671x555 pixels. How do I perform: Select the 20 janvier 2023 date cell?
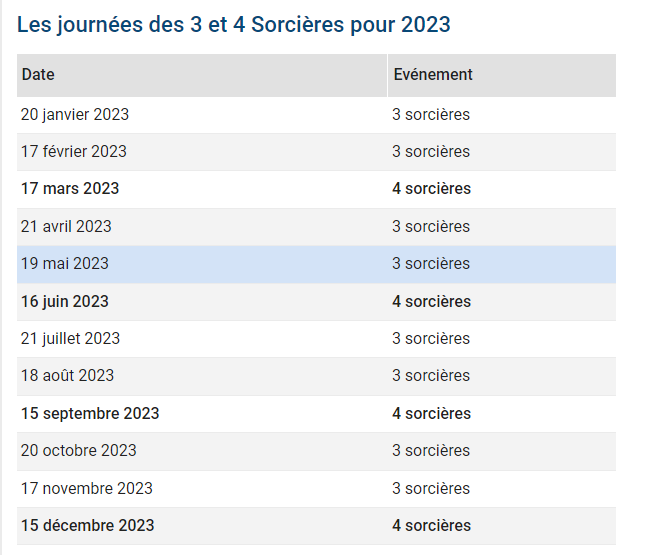(x=75, y=114)
